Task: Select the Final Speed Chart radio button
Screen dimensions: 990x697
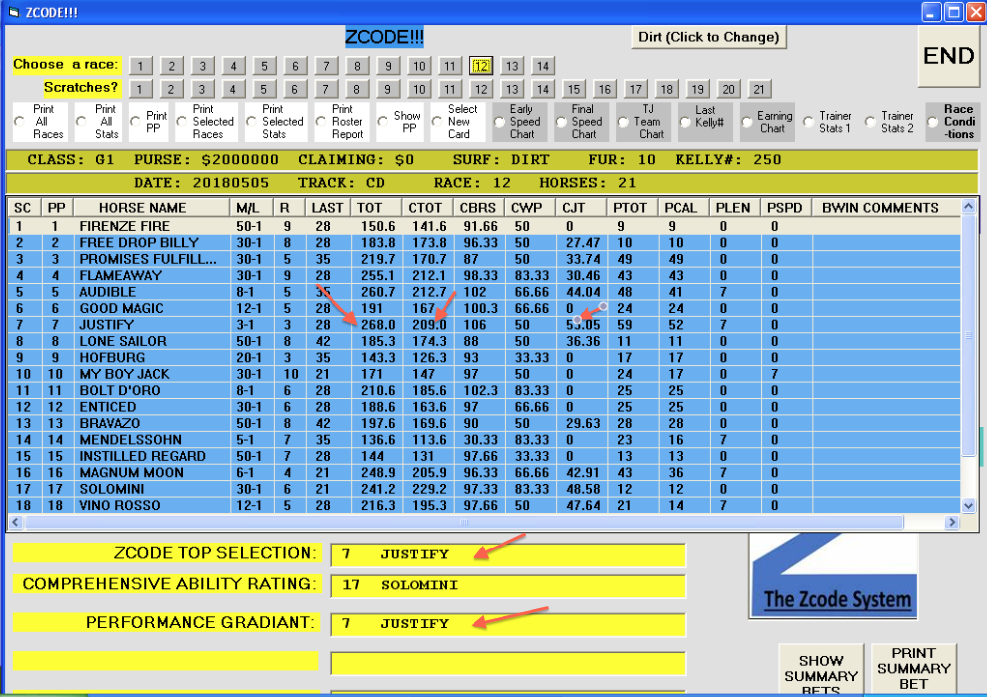Action: click(x=561, y=122)
